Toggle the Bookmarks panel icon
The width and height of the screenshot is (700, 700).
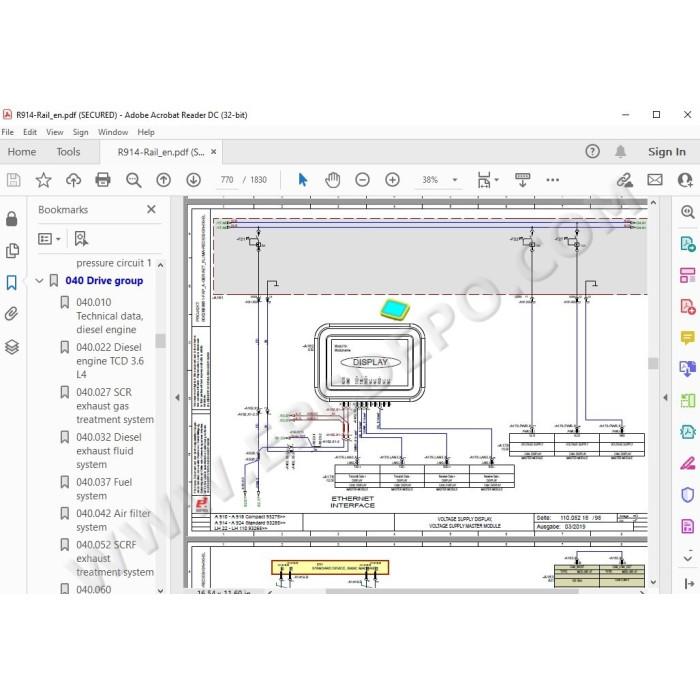click(x=12, y=282)
